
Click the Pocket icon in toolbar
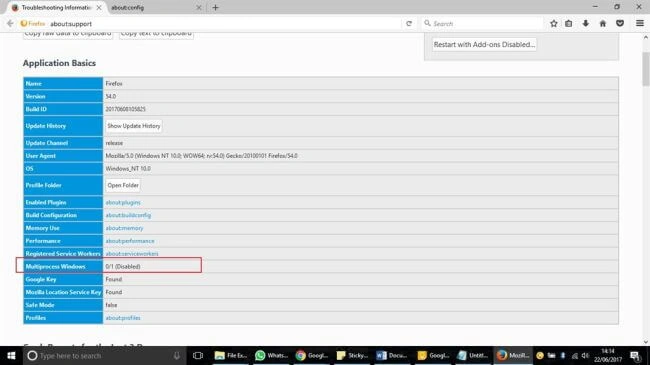(x=620, y=24)
